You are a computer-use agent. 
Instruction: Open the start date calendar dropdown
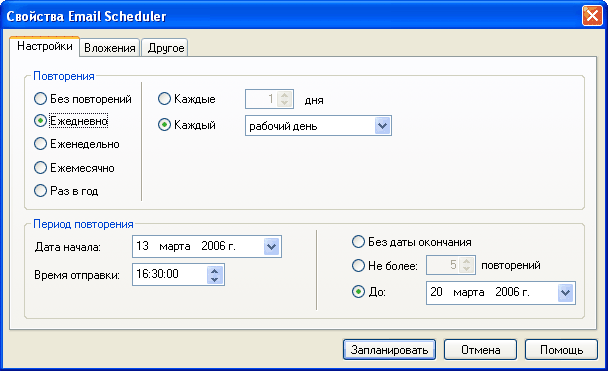click(x=271, y=246)
